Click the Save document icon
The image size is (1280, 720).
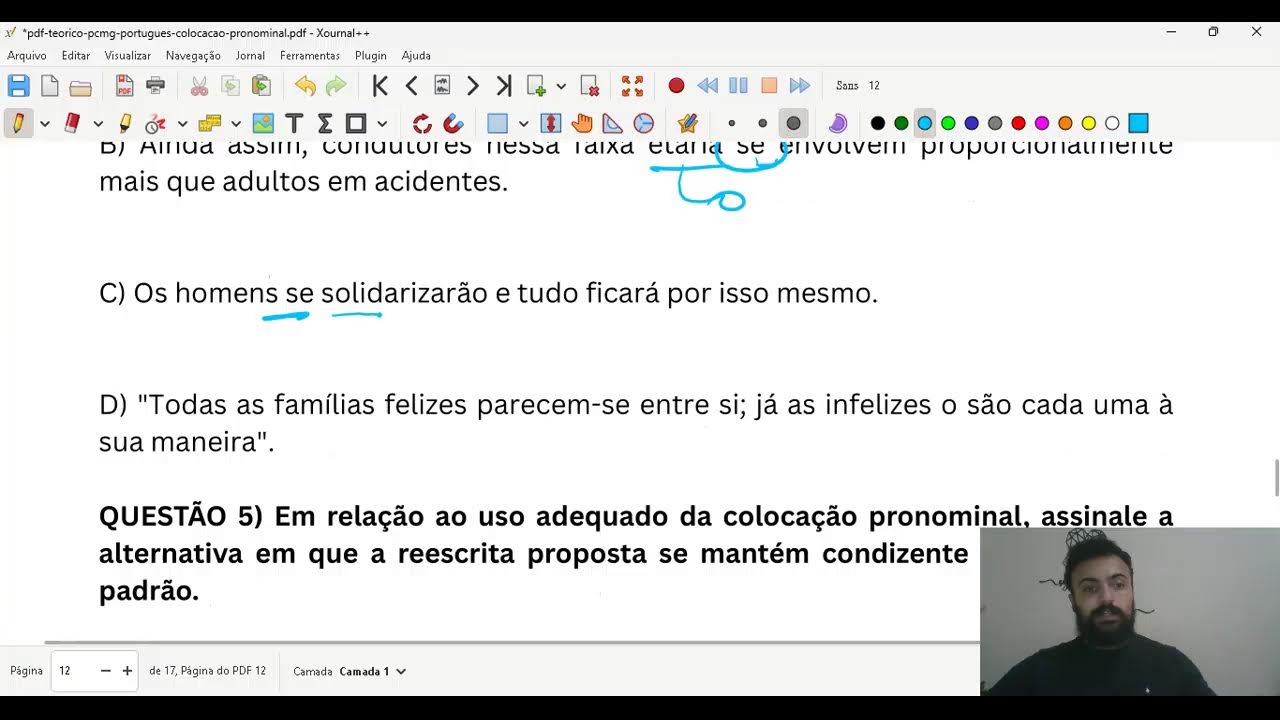point(18,86)
